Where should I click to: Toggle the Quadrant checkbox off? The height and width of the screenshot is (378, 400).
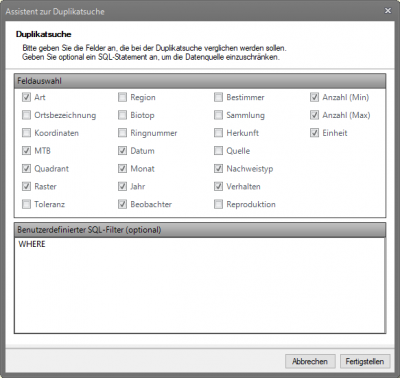26,169
